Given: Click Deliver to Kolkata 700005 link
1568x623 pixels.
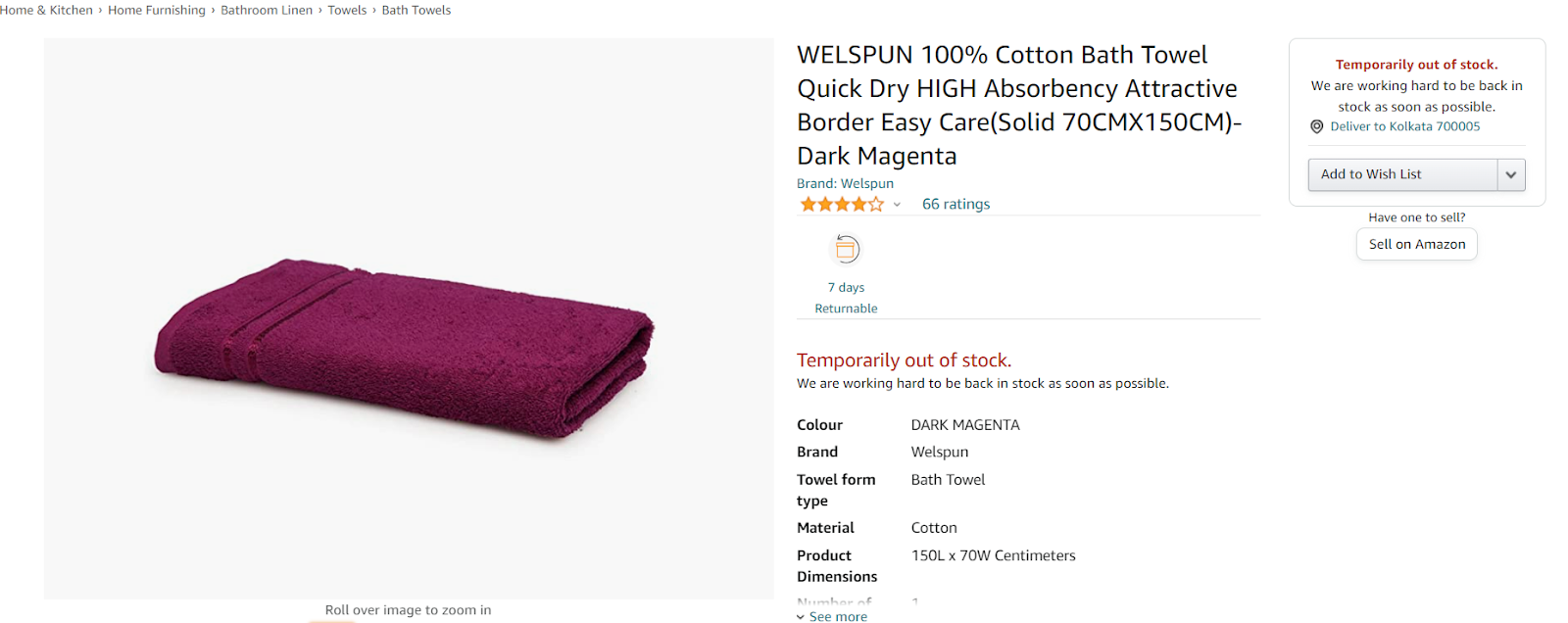Looking at the screenshot, I should [x=1405, y=126].
